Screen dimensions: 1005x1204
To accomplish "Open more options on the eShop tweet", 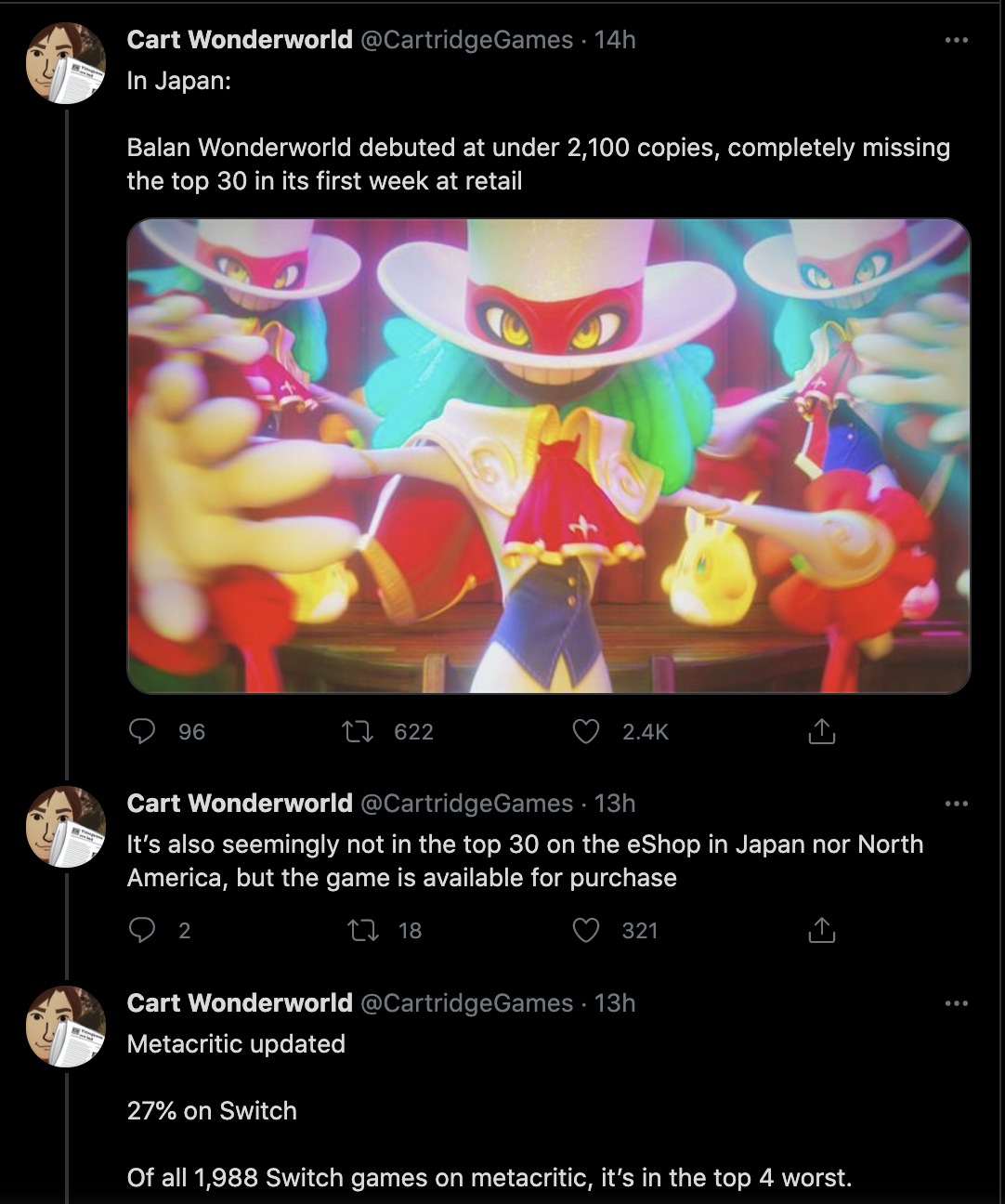I will click(956, 804).
